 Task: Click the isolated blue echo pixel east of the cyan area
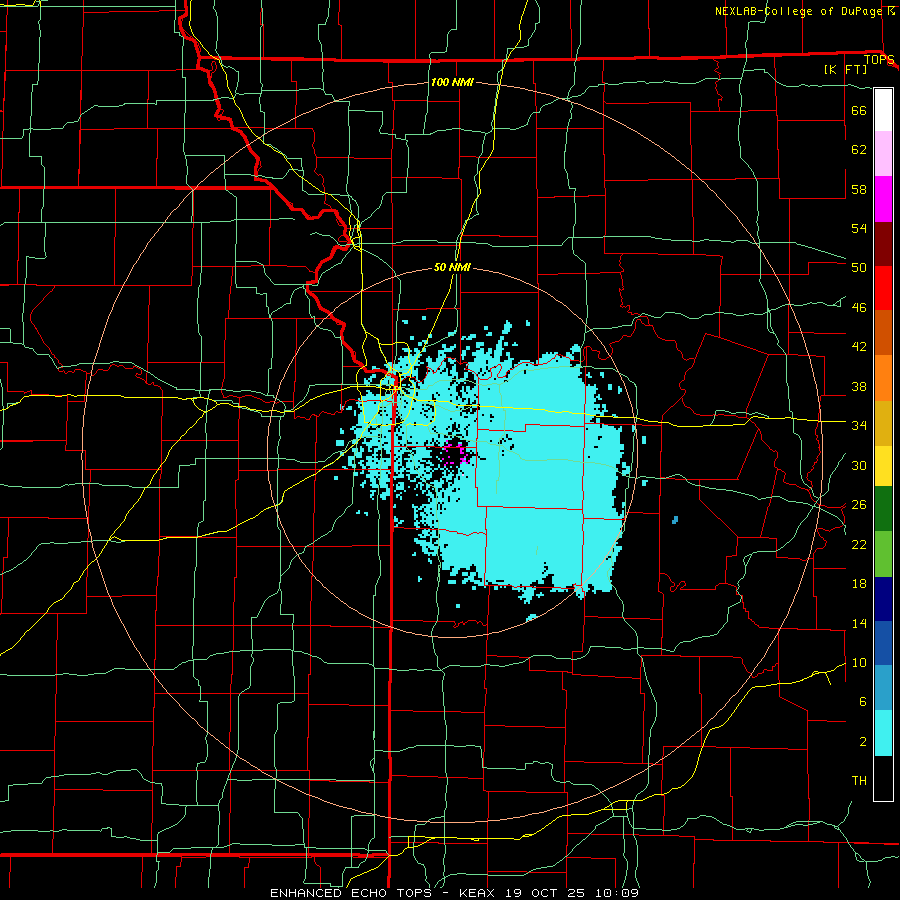point(675,520)
